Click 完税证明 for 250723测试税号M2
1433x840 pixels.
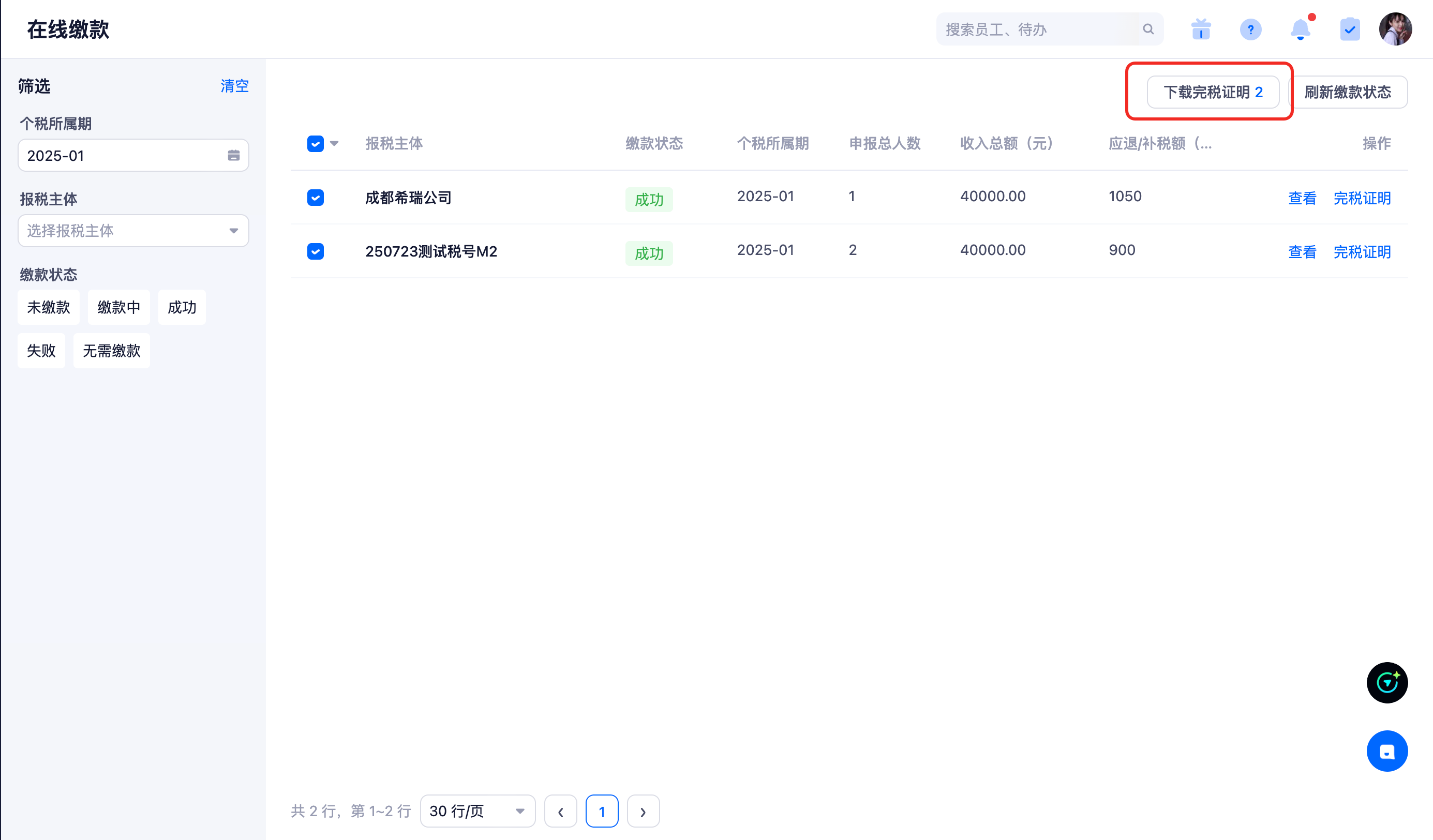pyautogui.click(x=1362, y=252)
